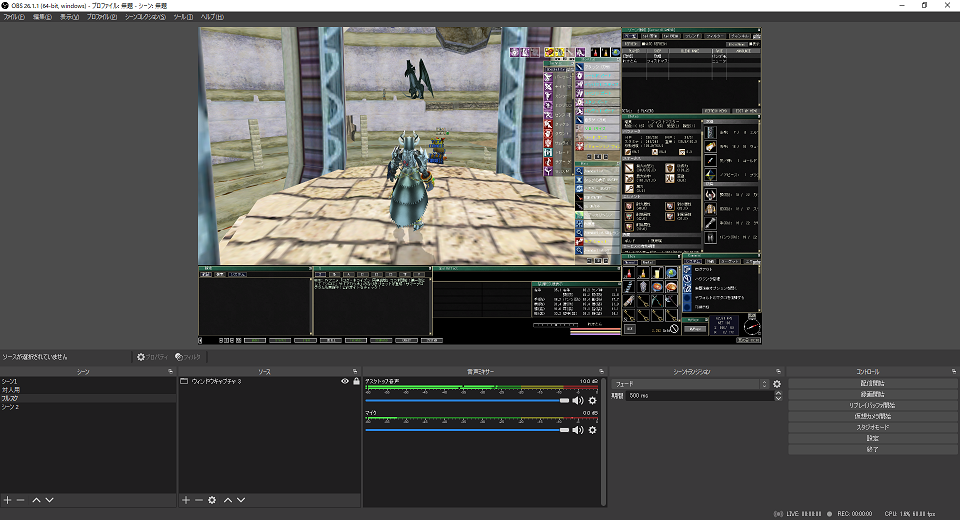
Task: Adjust the マイク volume slider
Action: [467, 430]
